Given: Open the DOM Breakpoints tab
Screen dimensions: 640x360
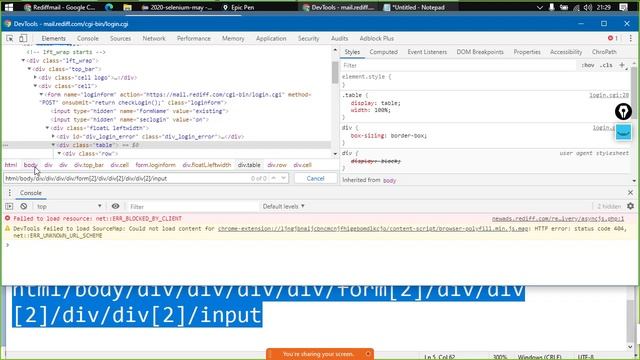Looking at the screenshot, I should point(480,52).
